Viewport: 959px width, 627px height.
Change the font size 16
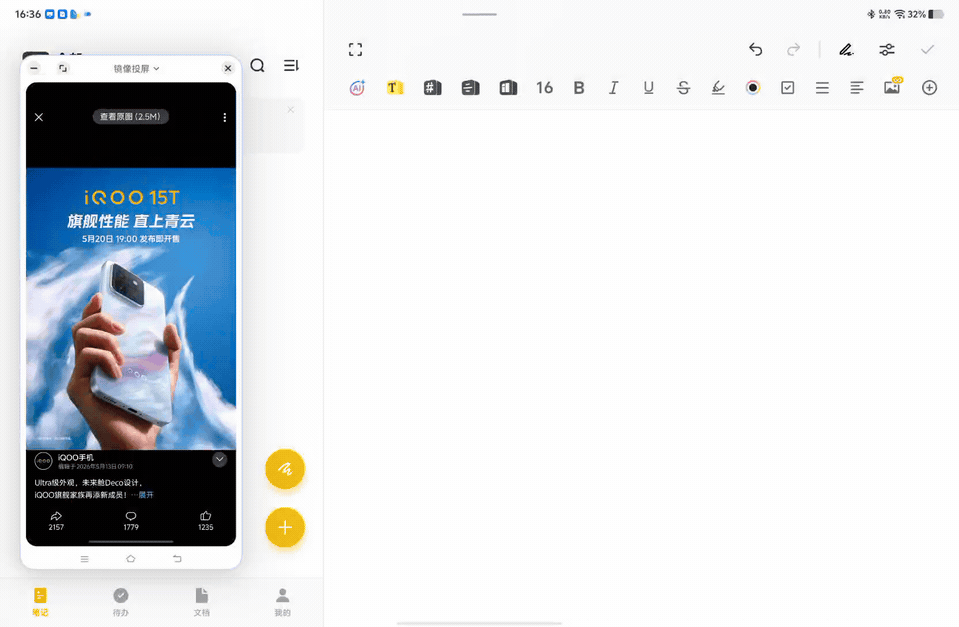(x=544, y=87)
